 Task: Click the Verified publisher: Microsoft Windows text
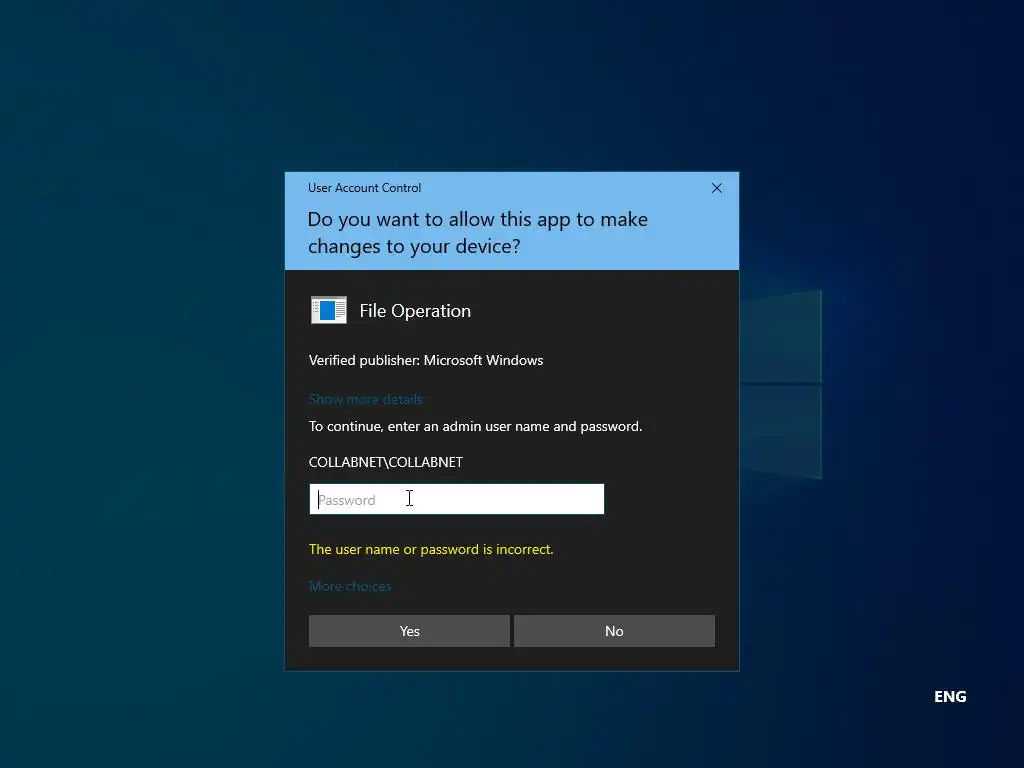426,360
